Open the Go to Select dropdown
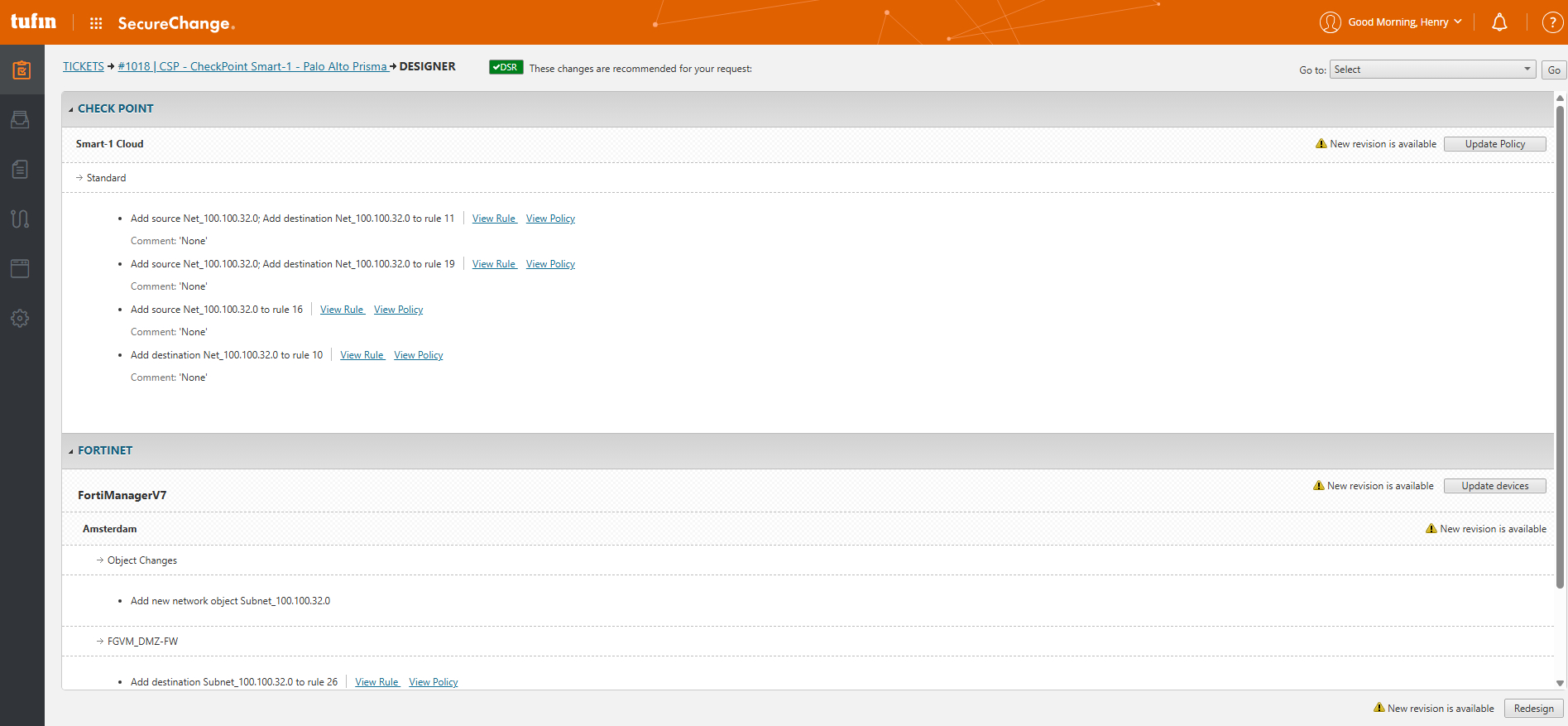 (1432, 70)
